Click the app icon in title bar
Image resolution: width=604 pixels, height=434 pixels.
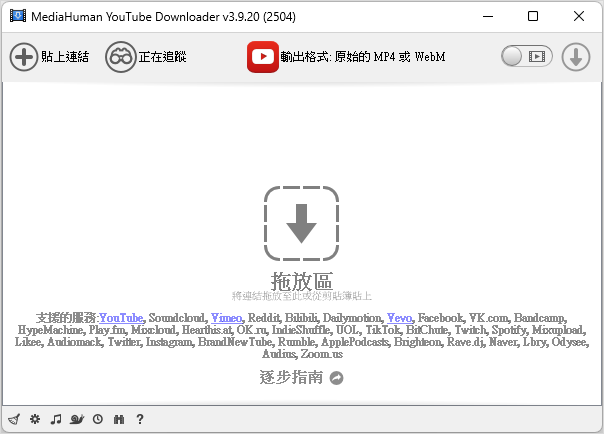pyautogui.click(x=17, y=16)
